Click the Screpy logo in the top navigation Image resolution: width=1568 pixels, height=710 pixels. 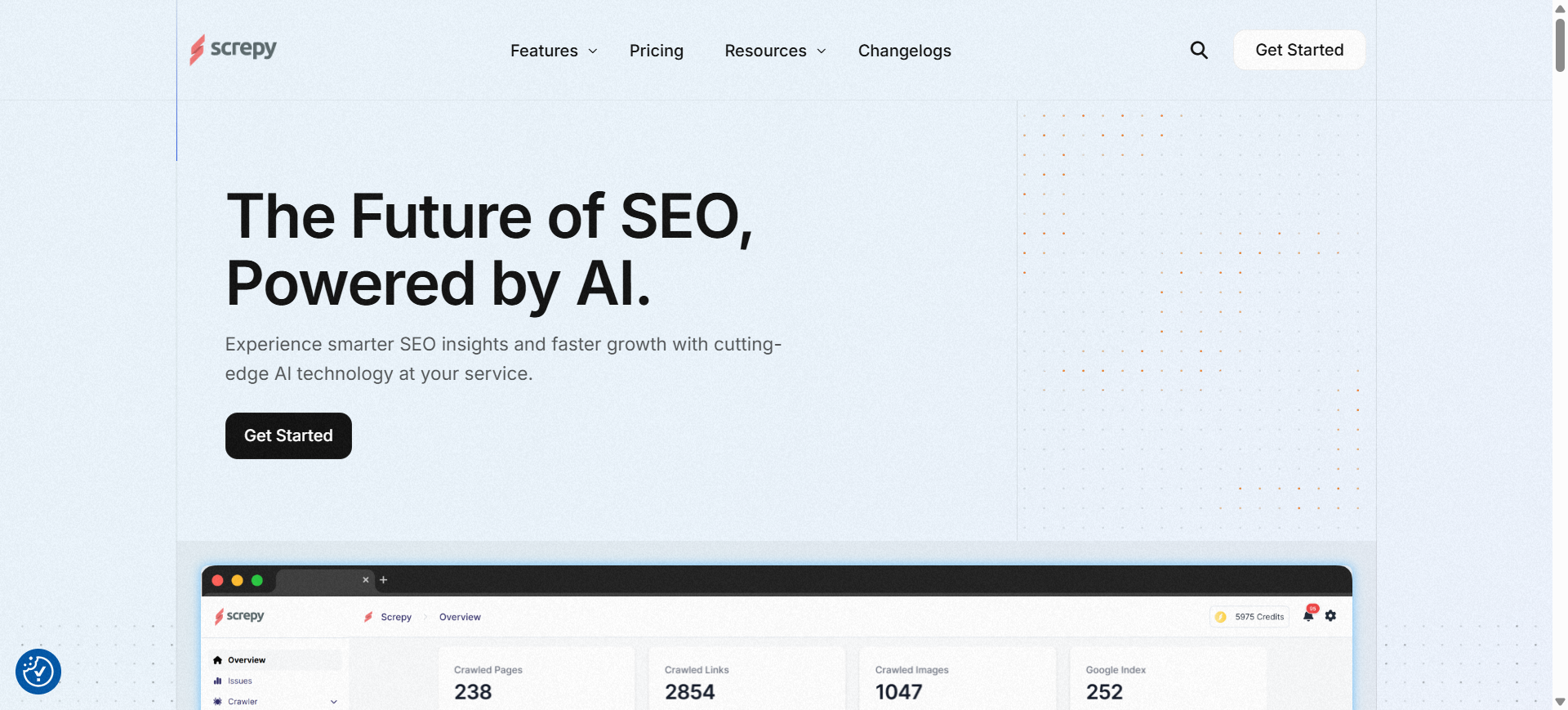click(x=234, y=49)
